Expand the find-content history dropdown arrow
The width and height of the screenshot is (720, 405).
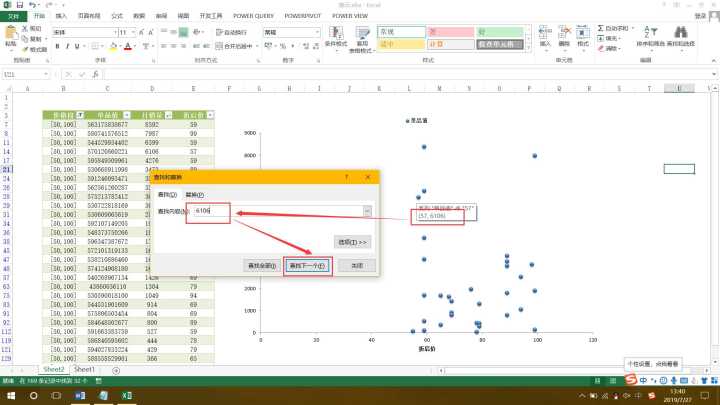367,211
